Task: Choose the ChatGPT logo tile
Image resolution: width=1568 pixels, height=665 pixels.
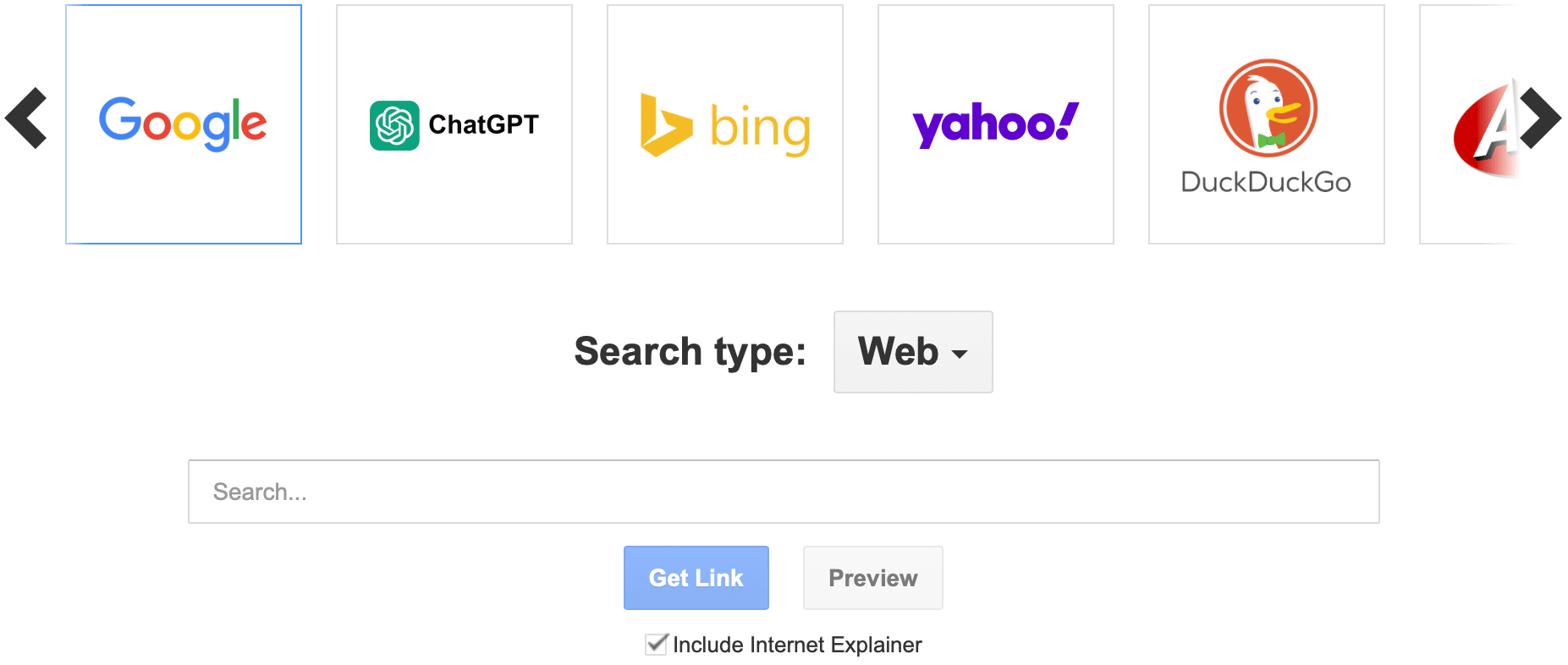Action: (x=454, y=124)
